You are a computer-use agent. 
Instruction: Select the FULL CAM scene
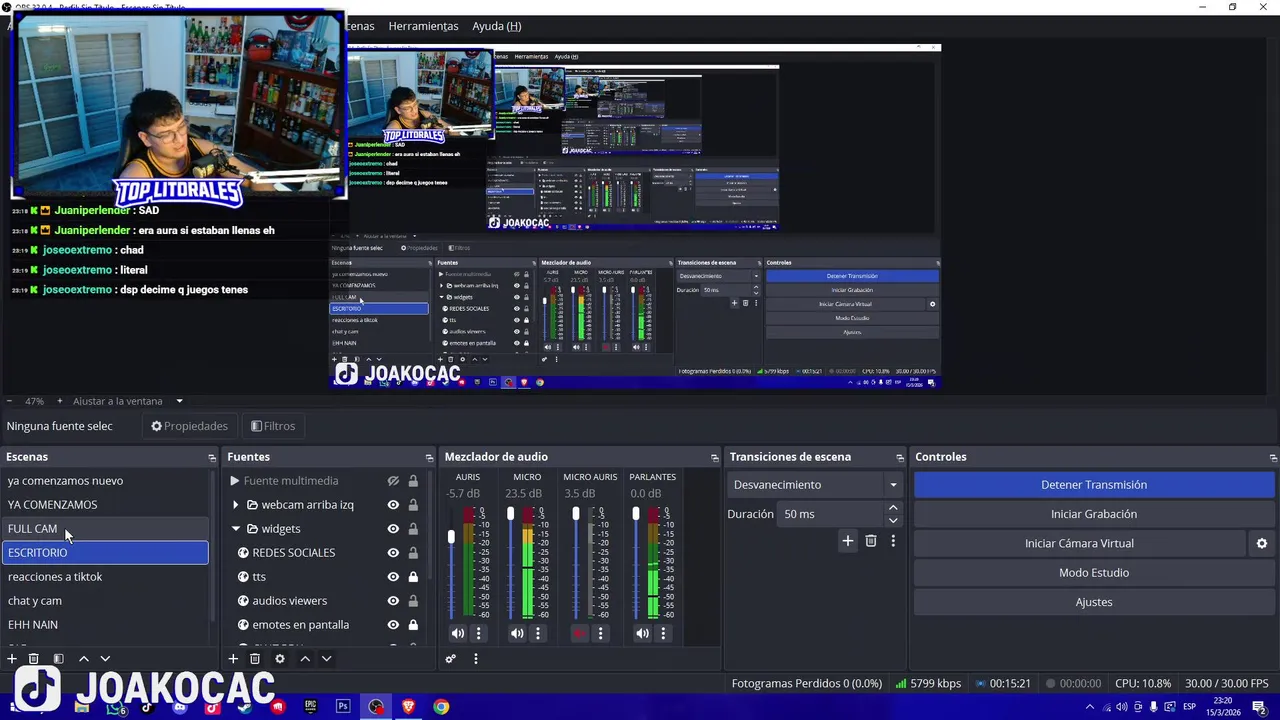[x=105, y=529]
